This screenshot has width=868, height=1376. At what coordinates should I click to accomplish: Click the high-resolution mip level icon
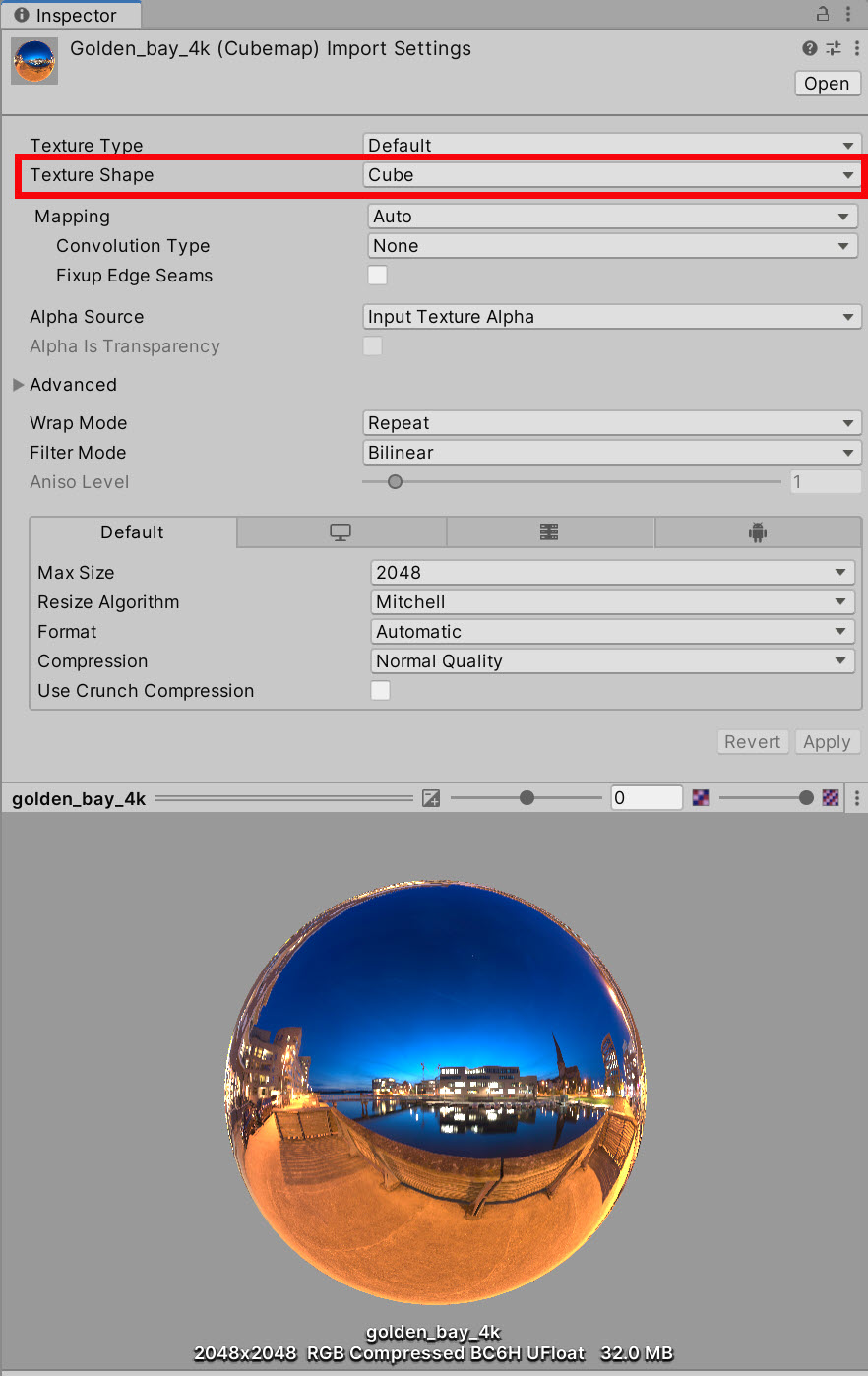click(x=831, y=797)
